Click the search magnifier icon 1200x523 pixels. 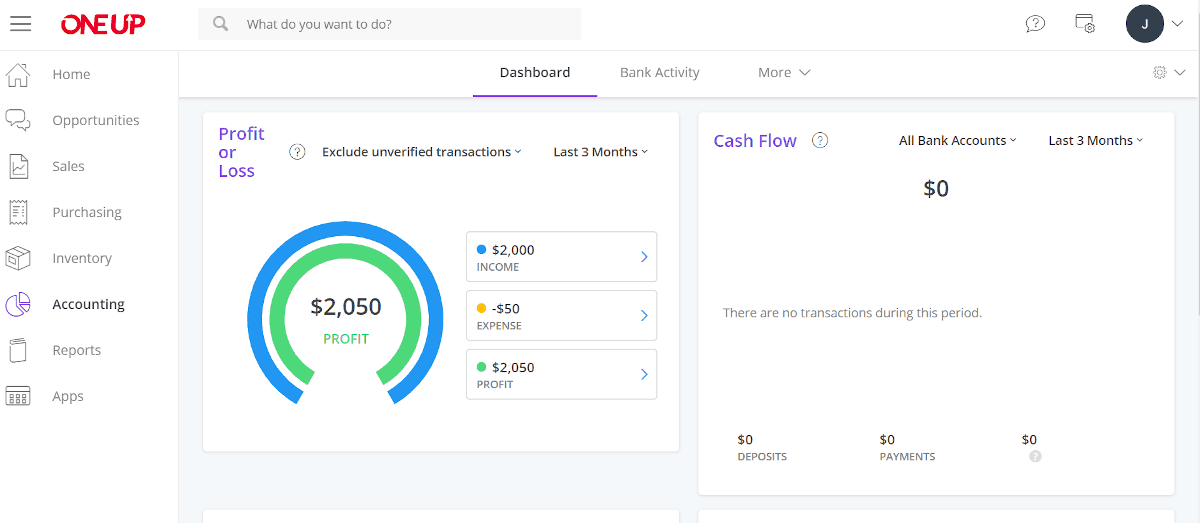pos(221,23)
